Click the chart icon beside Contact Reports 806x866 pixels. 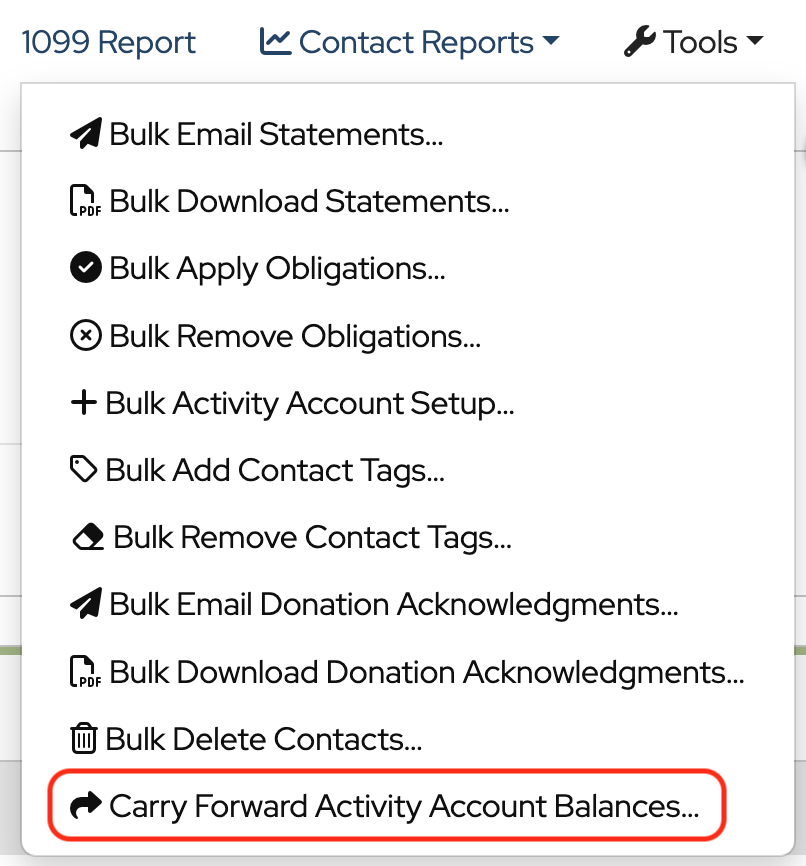[274, 42]
